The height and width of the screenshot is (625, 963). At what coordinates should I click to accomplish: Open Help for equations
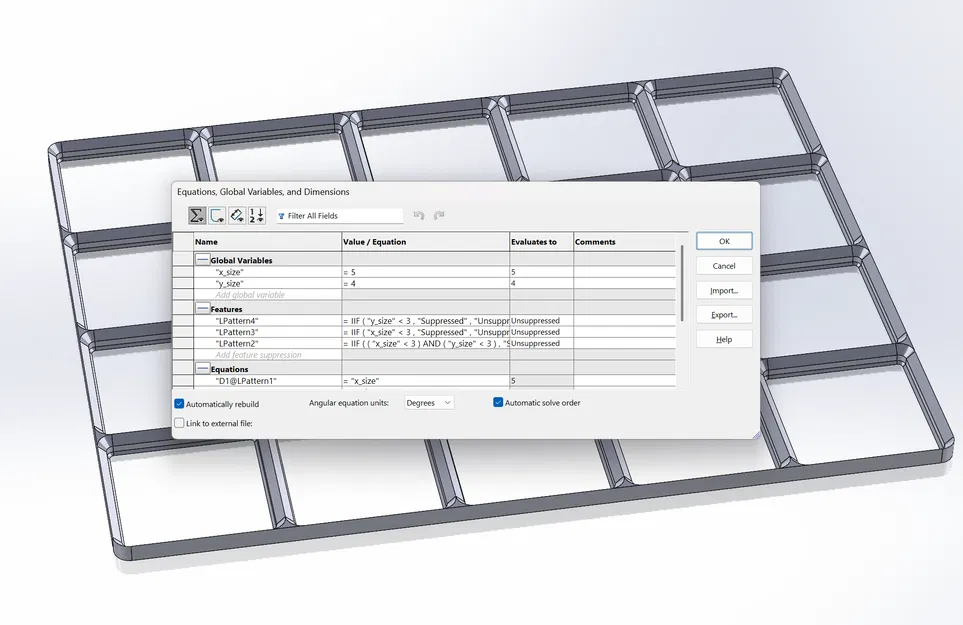click(723, 338)
